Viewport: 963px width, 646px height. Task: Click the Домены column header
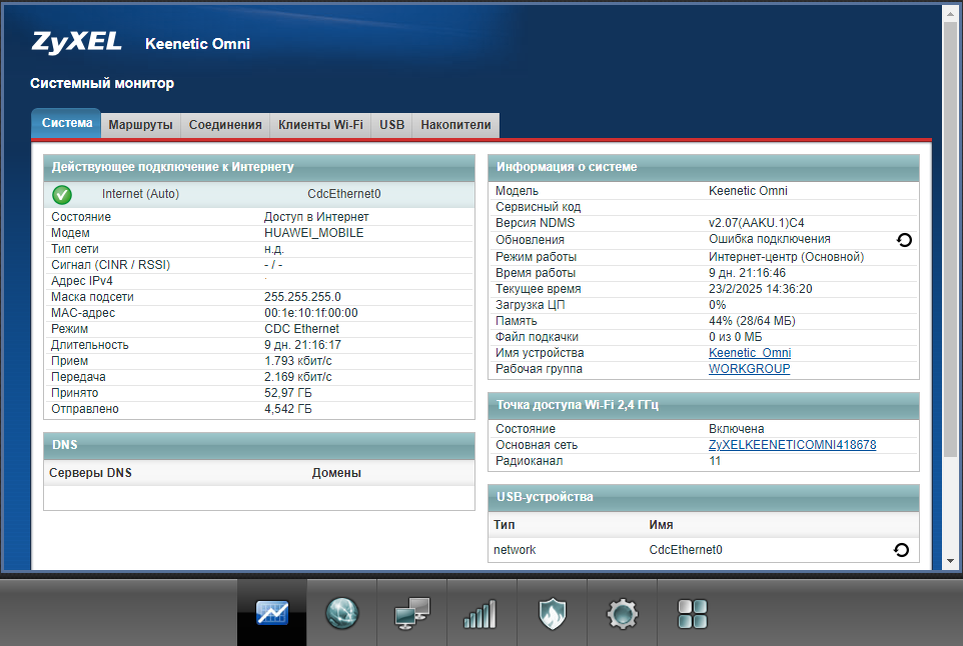click(337, 473)
